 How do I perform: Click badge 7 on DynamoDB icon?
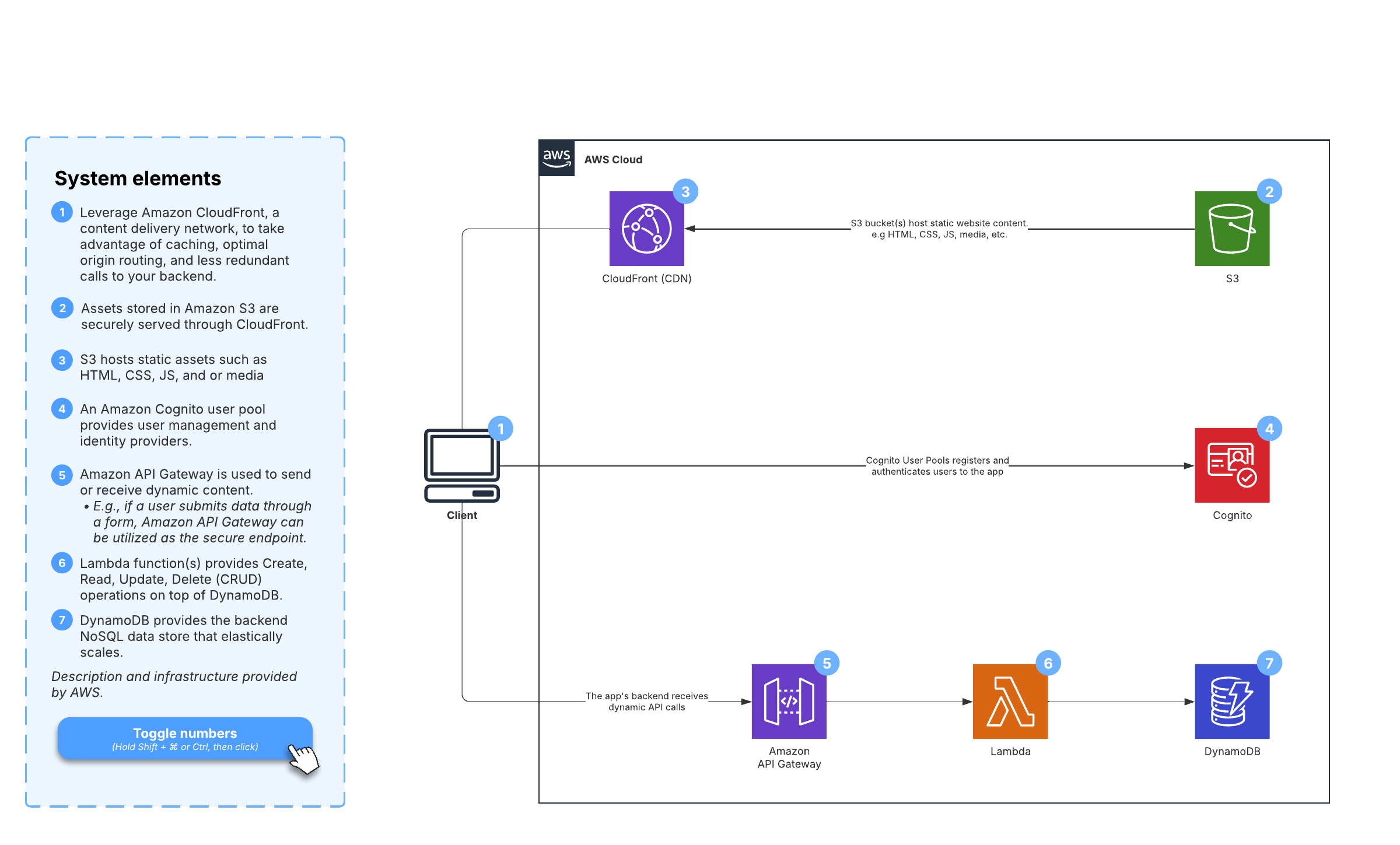(x=1269, y=664)
